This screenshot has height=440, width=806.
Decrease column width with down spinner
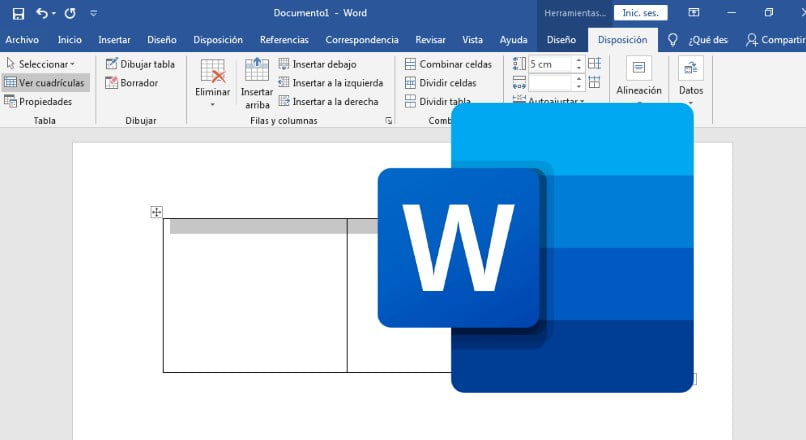[579, 86]
